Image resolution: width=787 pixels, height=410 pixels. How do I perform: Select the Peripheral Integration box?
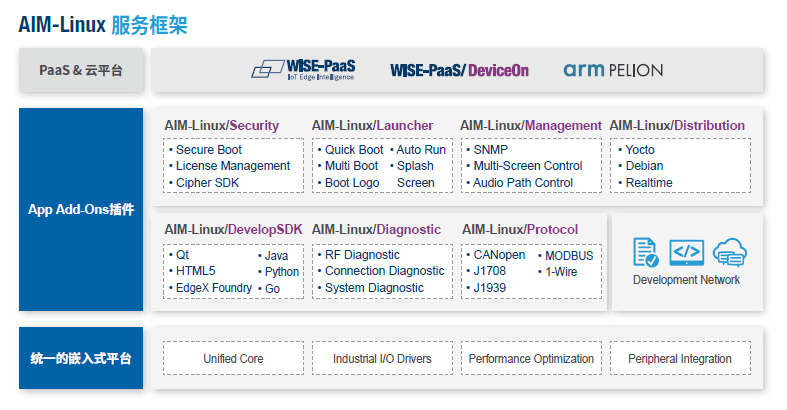[x=680, y=358]
